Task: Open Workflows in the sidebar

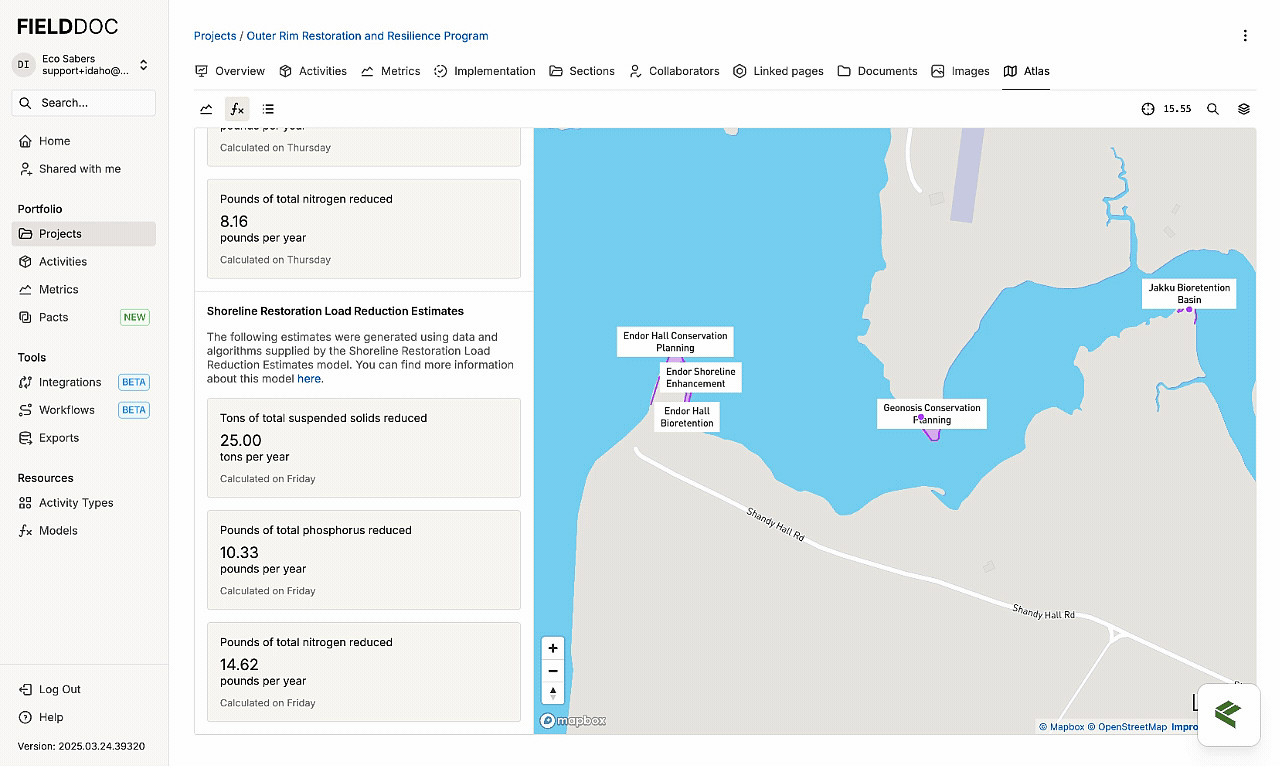Action: tap(67, 410)
